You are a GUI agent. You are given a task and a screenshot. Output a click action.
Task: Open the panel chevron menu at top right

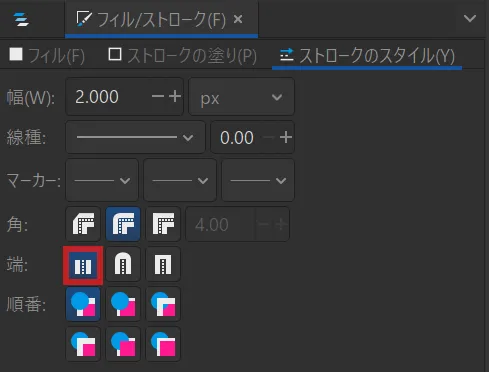(x=470, y=18)
